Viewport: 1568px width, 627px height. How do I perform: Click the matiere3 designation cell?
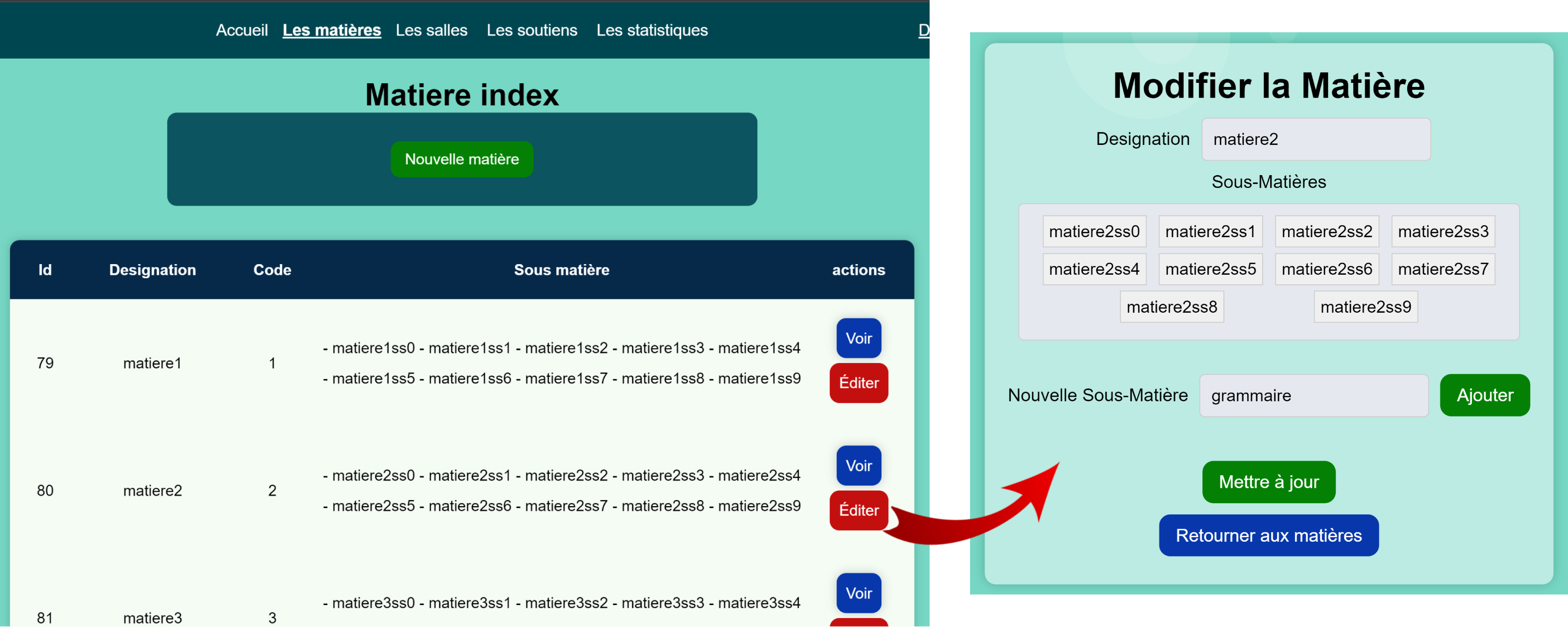[x=152, y=617]
